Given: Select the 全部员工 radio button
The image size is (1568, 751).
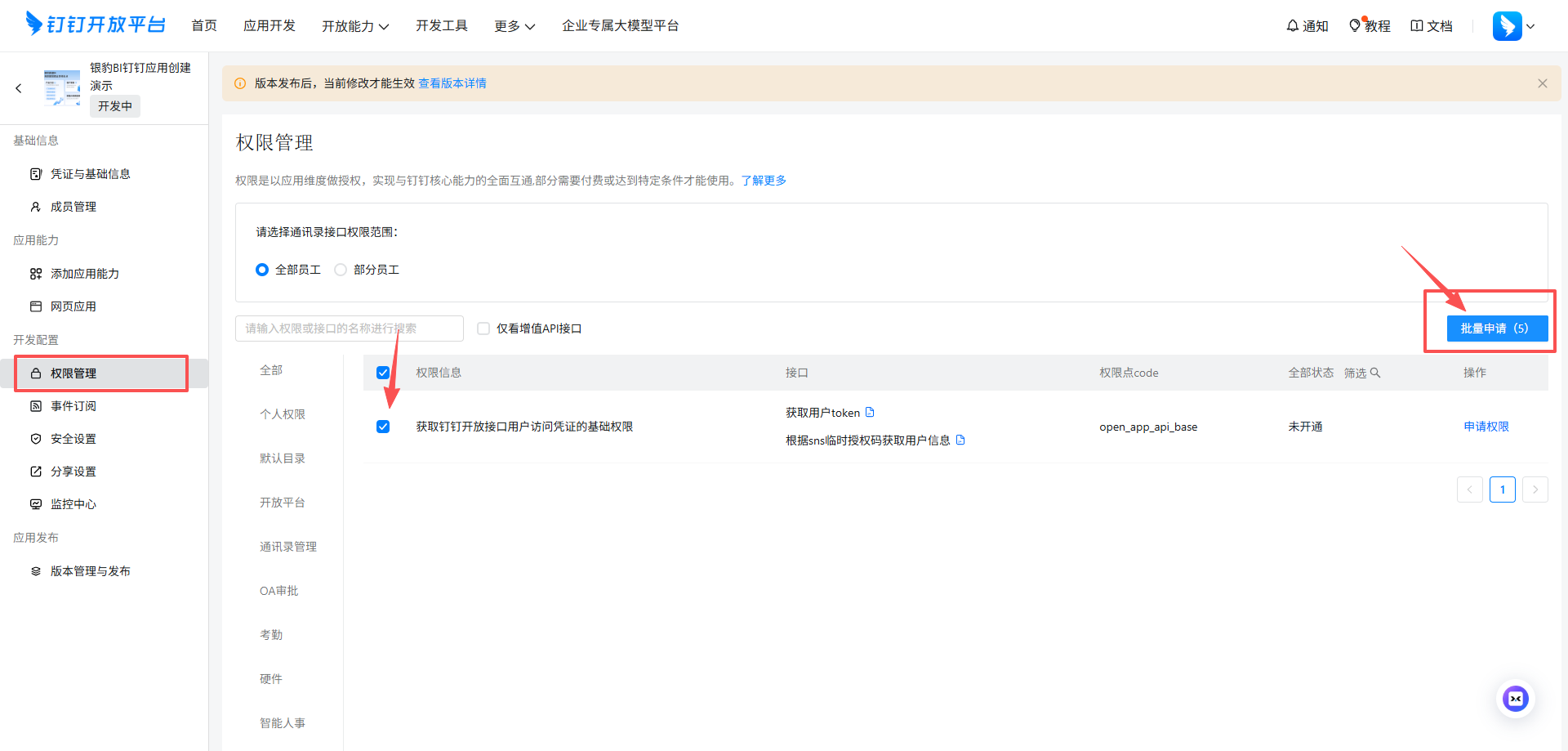Looking at the screenshot, I should 262,269.
